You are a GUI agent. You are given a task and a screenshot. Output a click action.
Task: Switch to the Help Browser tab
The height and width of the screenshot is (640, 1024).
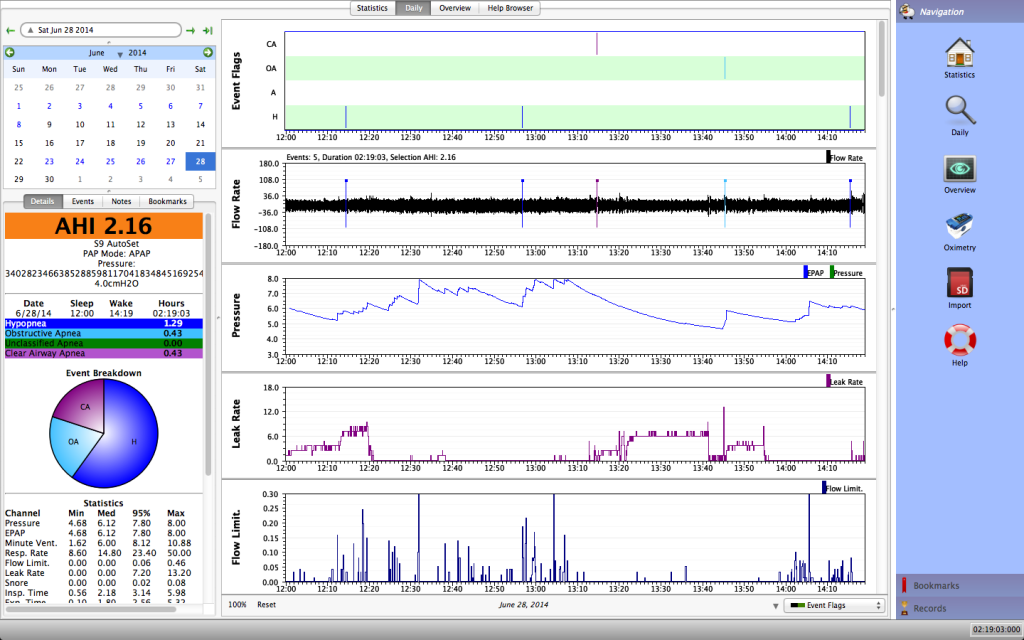click(x=511, y=8)
